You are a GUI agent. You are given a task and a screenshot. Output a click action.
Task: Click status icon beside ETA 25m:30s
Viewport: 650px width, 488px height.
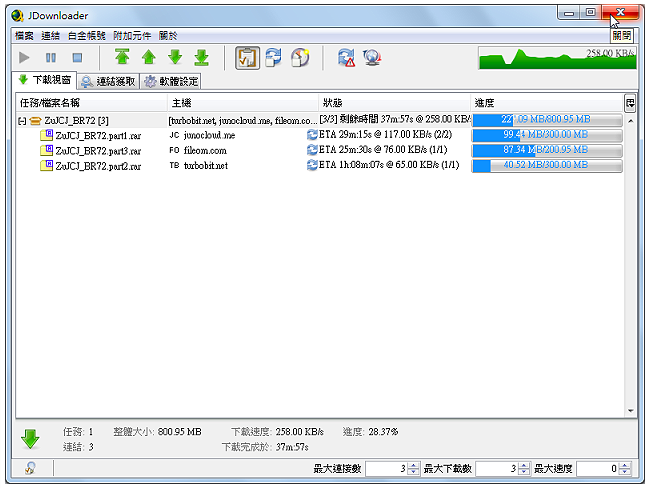pyautogui.click(x=312, y=150)
